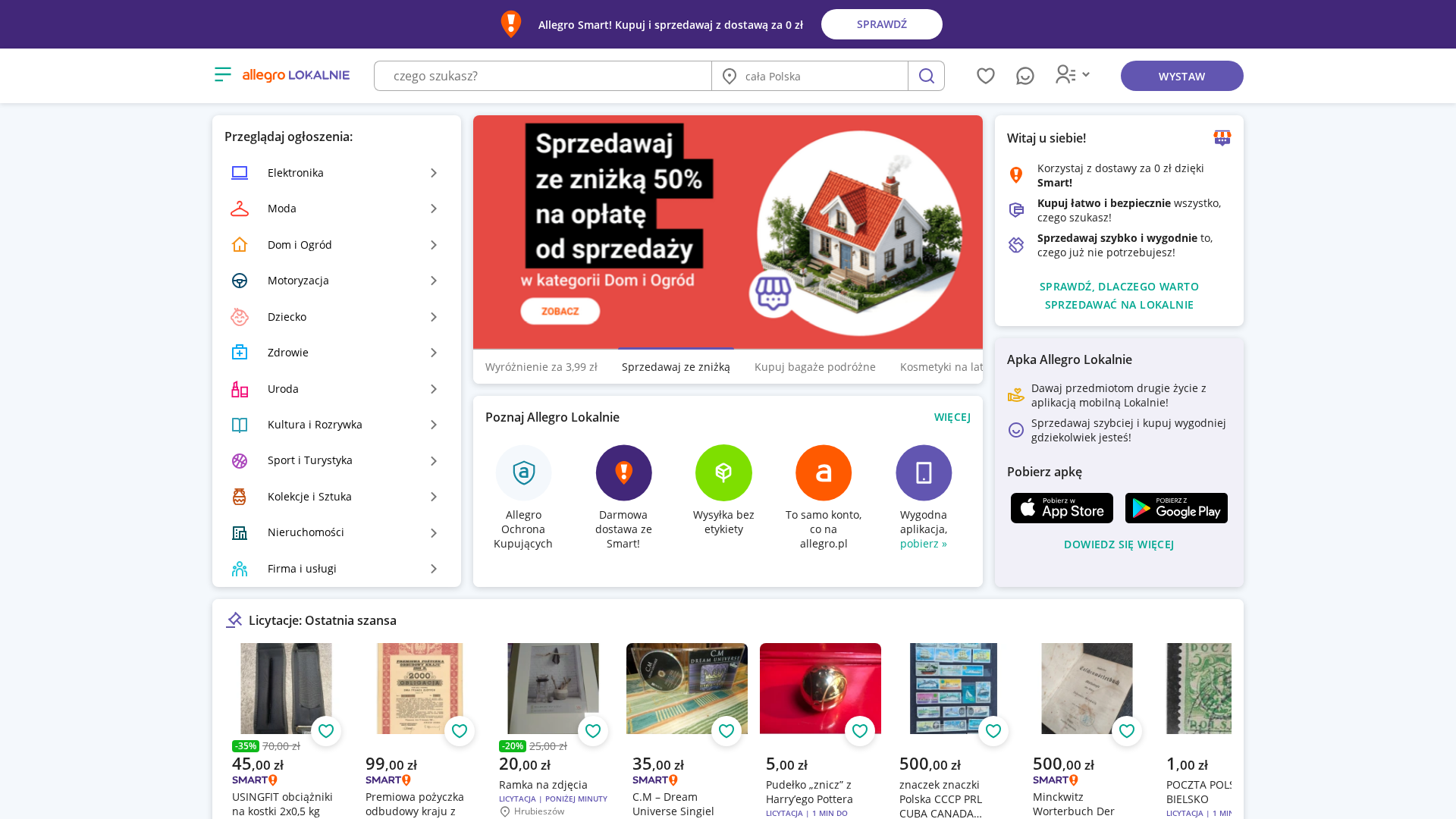This screenshot has height=819, width=1456.
Task: Expand the Moda category chevron
Action: [x=434, y=209]
